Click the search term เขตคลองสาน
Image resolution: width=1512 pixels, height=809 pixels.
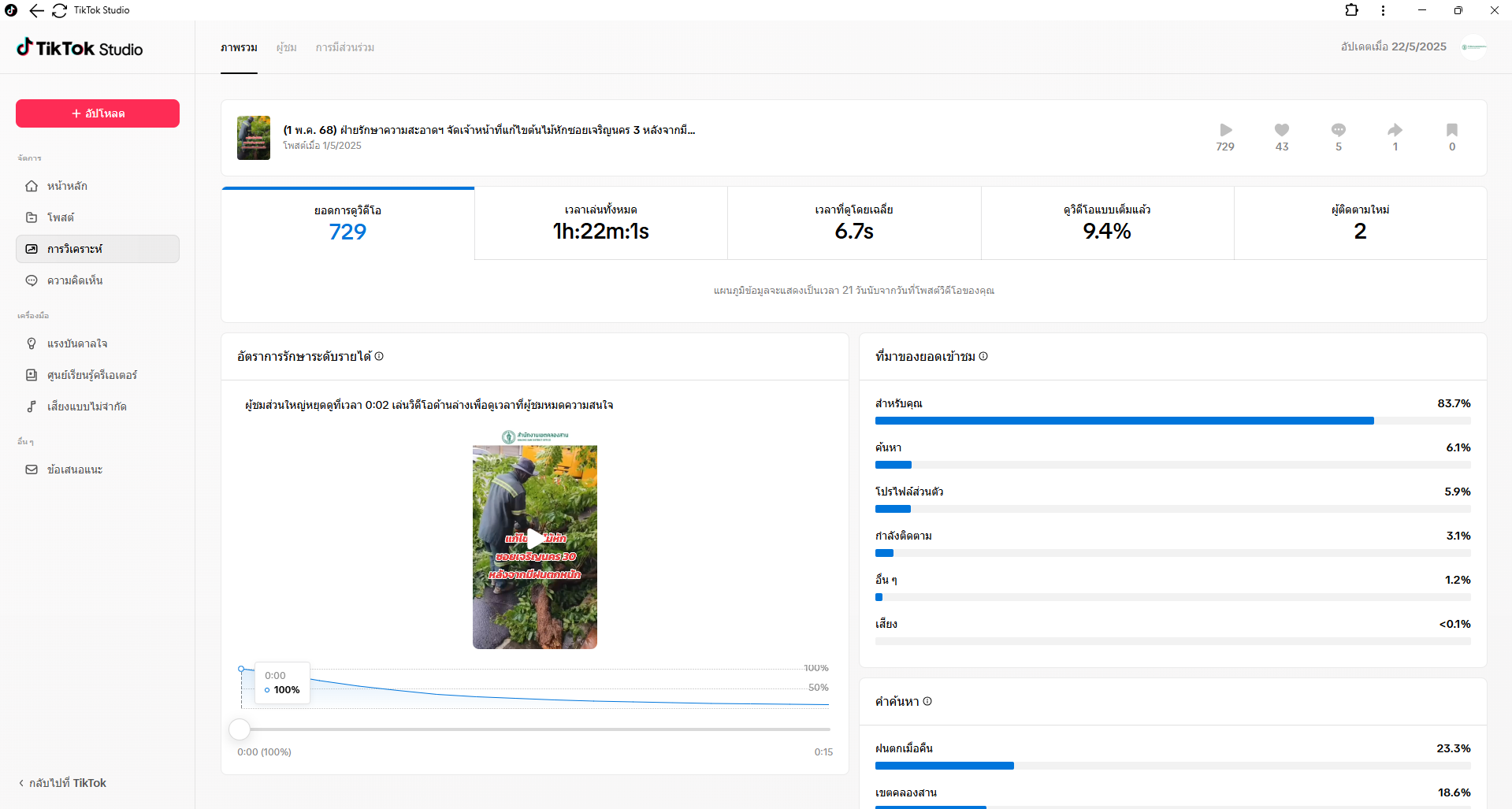906,792
